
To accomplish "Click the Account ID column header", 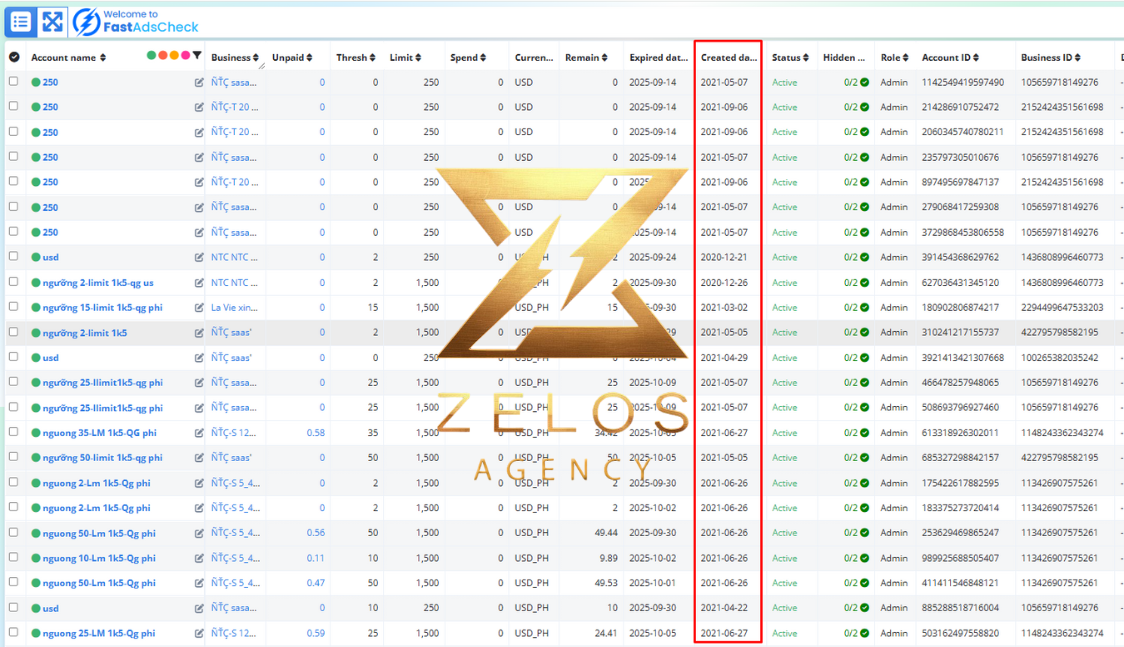I will [950, 57].
